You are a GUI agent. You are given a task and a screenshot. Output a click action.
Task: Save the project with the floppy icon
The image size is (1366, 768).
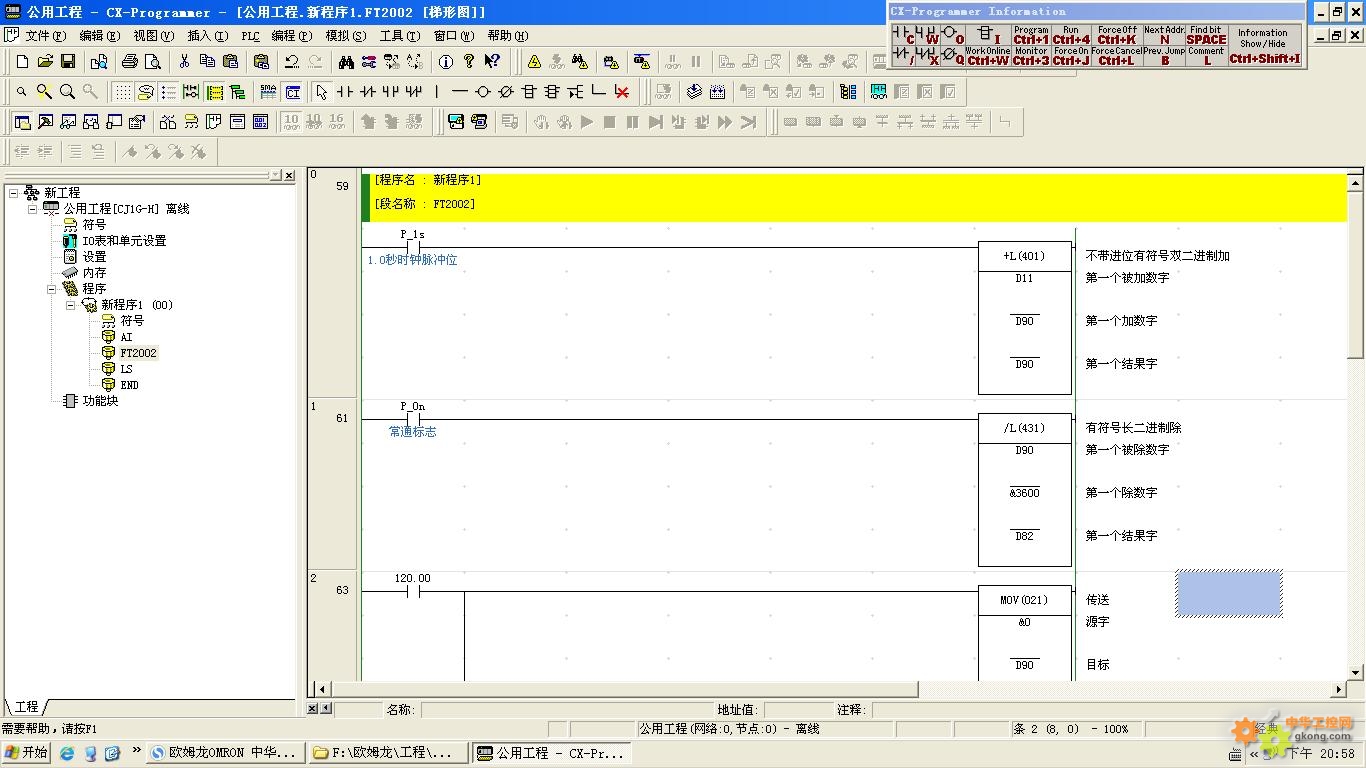point(68,62)
